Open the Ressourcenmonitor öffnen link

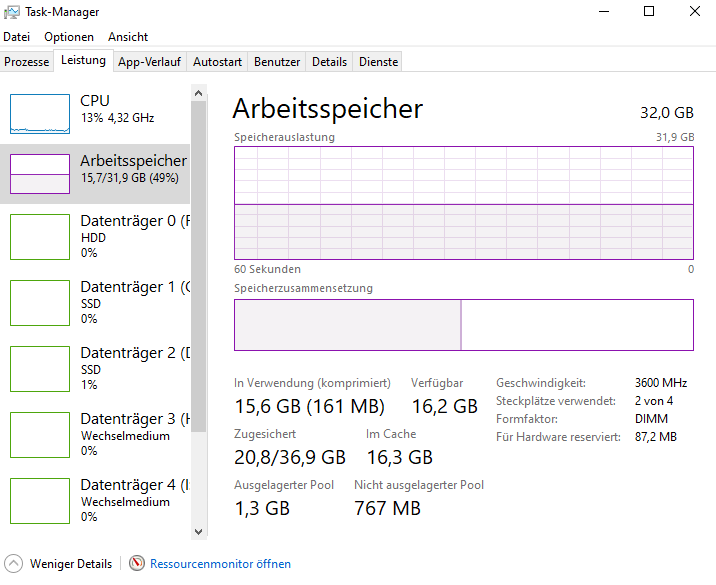click(x=220, y=564)
